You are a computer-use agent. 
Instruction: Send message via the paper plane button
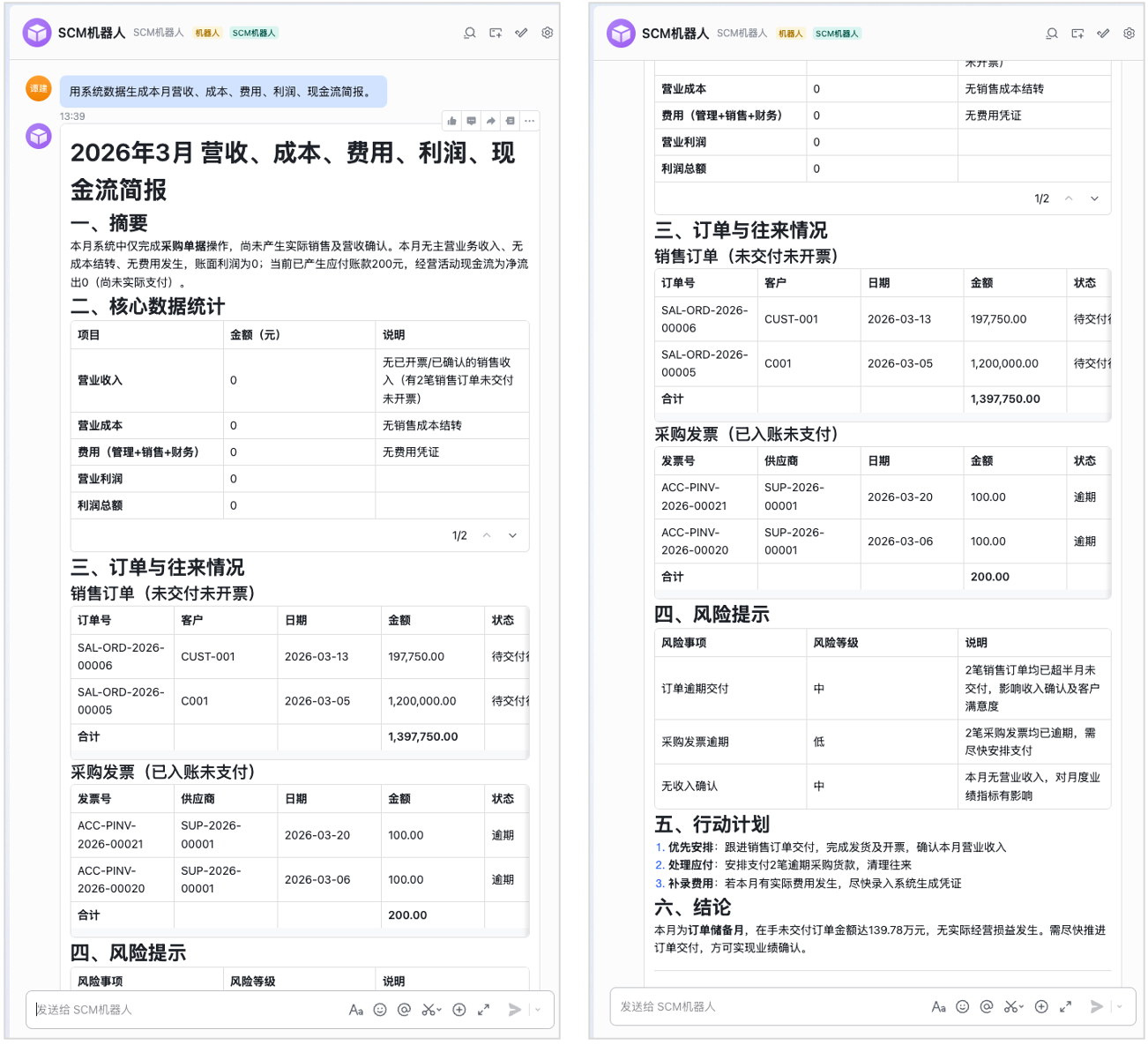click(x=515, y=1010)
